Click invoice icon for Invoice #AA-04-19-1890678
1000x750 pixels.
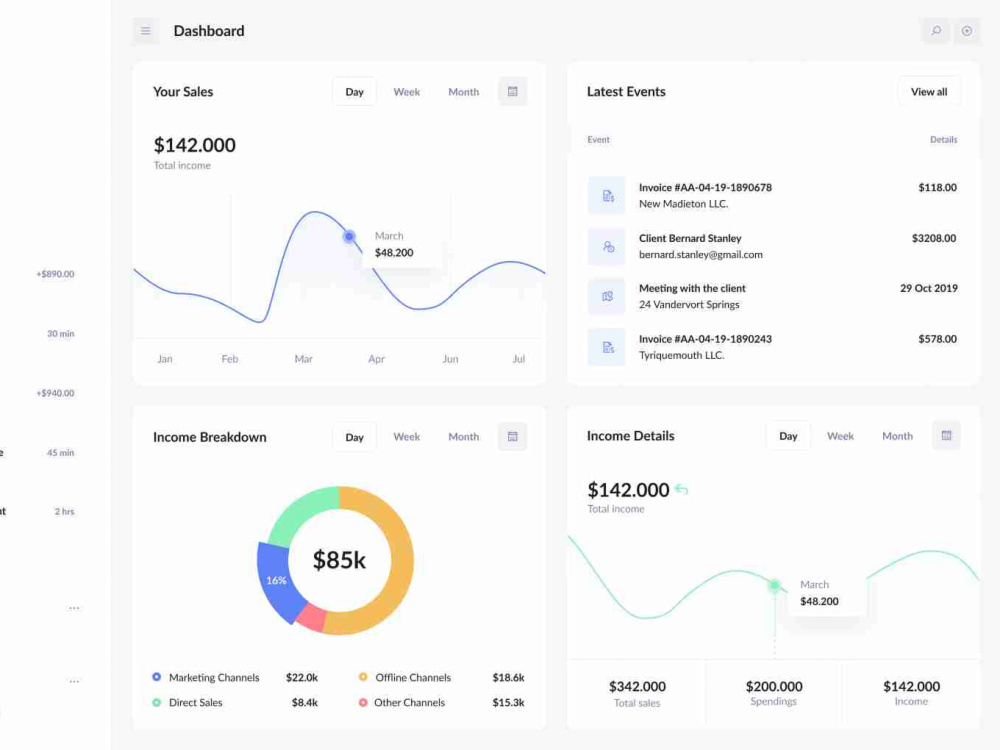point(607,196)
